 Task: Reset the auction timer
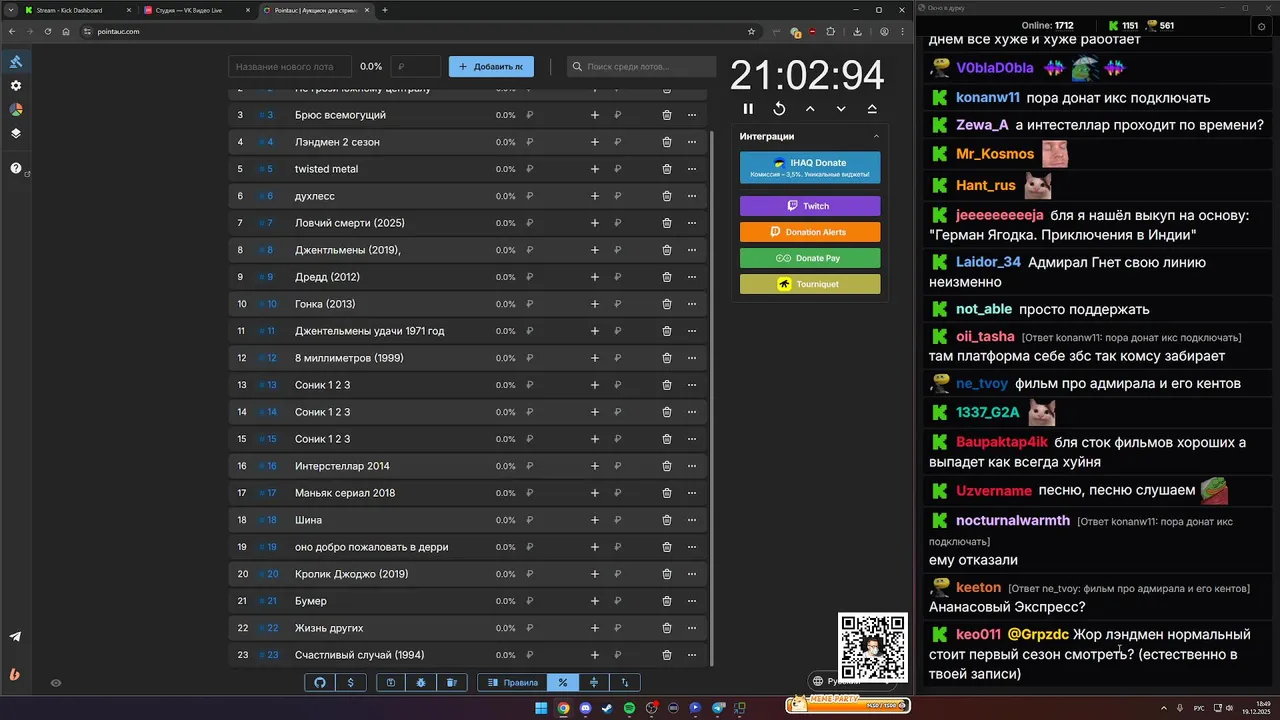coord(779,109)
